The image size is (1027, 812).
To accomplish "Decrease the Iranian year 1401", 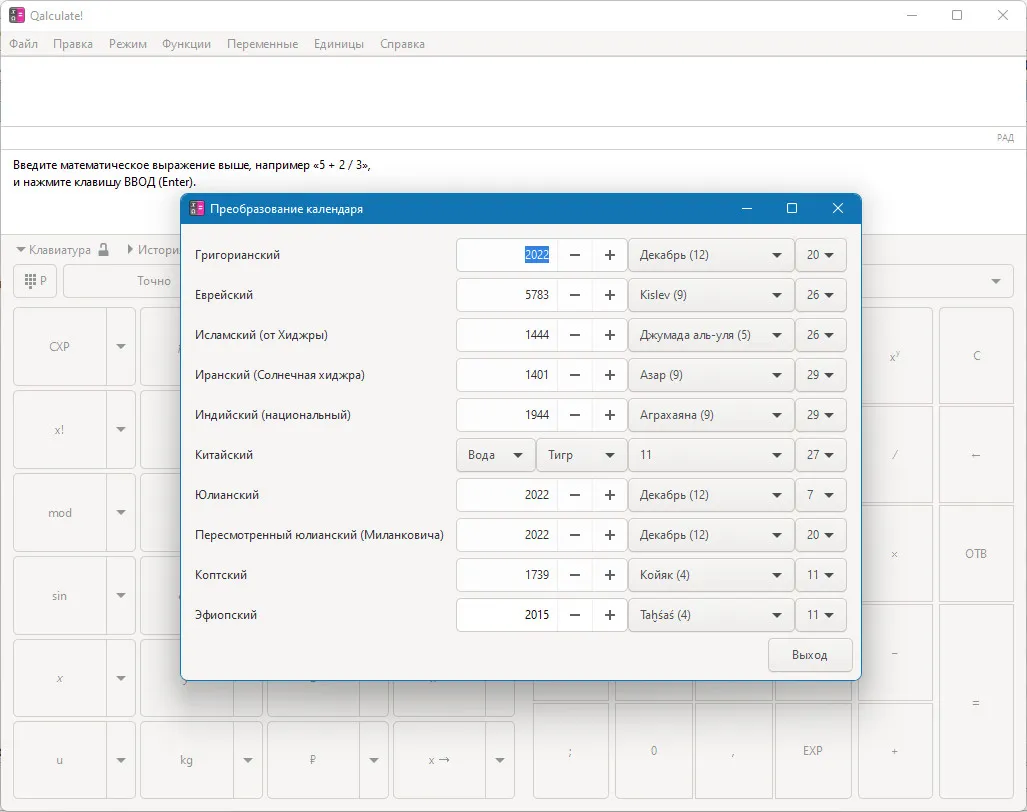I will (574, 375).
